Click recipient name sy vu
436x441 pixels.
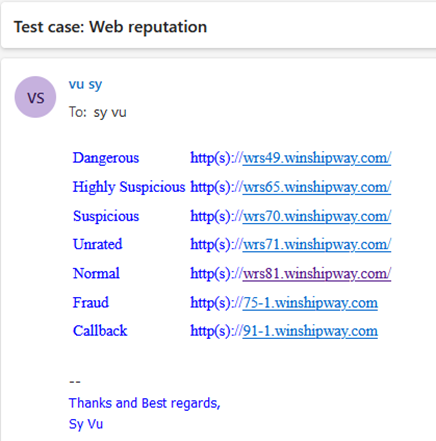(110, 112)
